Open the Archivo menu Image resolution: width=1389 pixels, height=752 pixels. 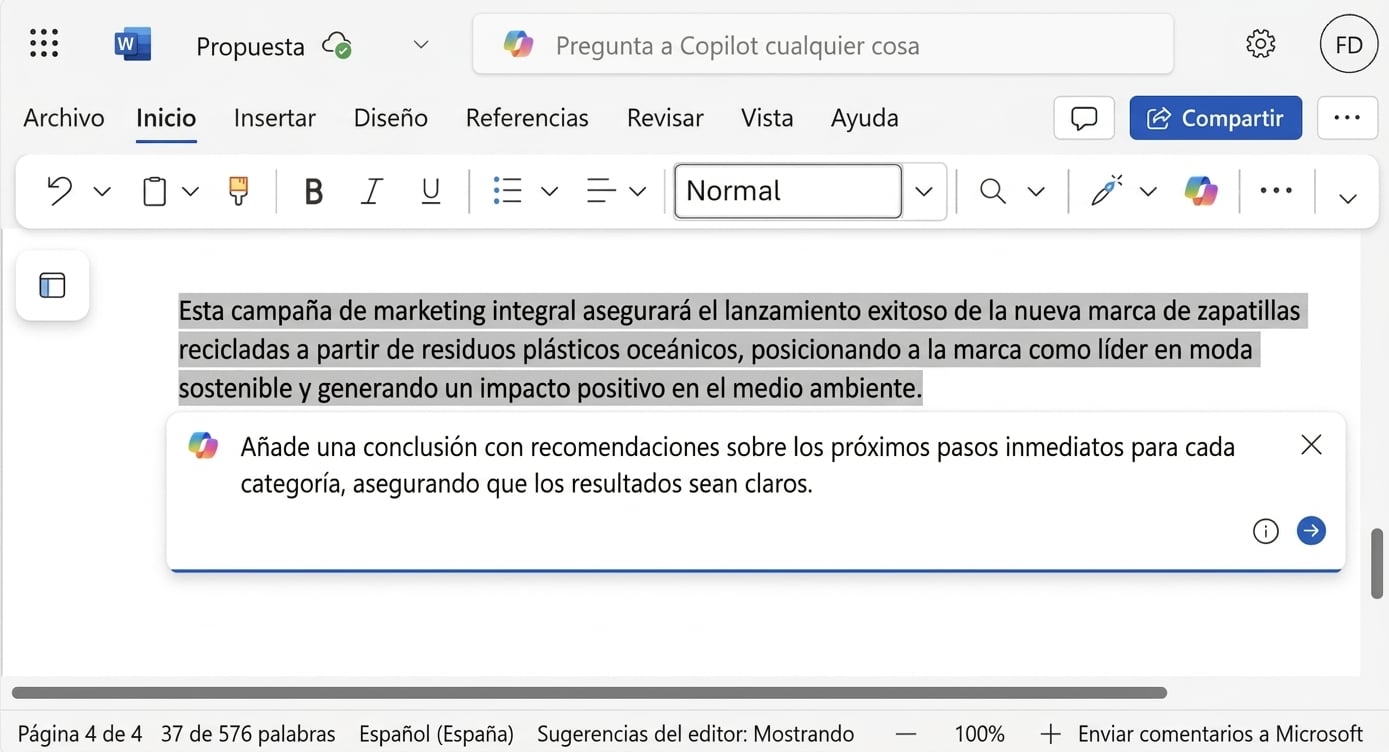pyautogui.click(x=64, y=118)
